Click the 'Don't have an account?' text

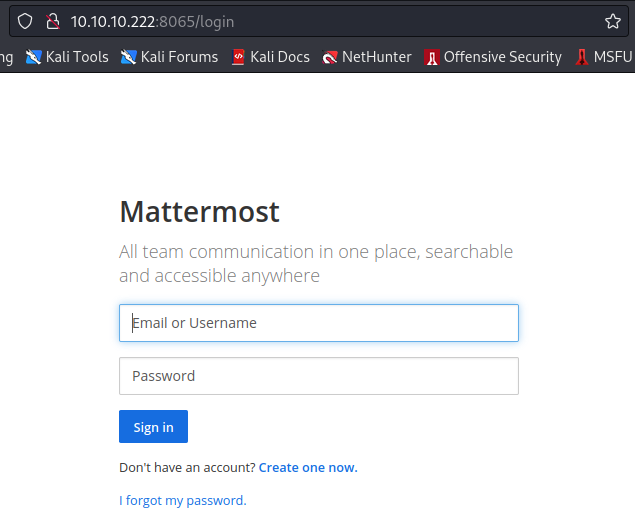[187, 467]
